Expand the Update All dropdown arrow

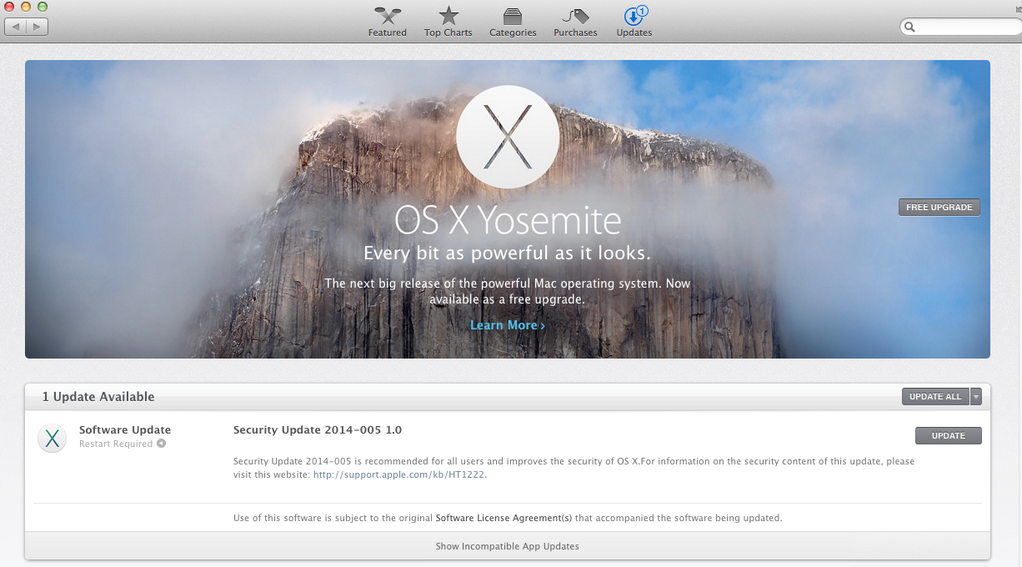click(976, 396)
